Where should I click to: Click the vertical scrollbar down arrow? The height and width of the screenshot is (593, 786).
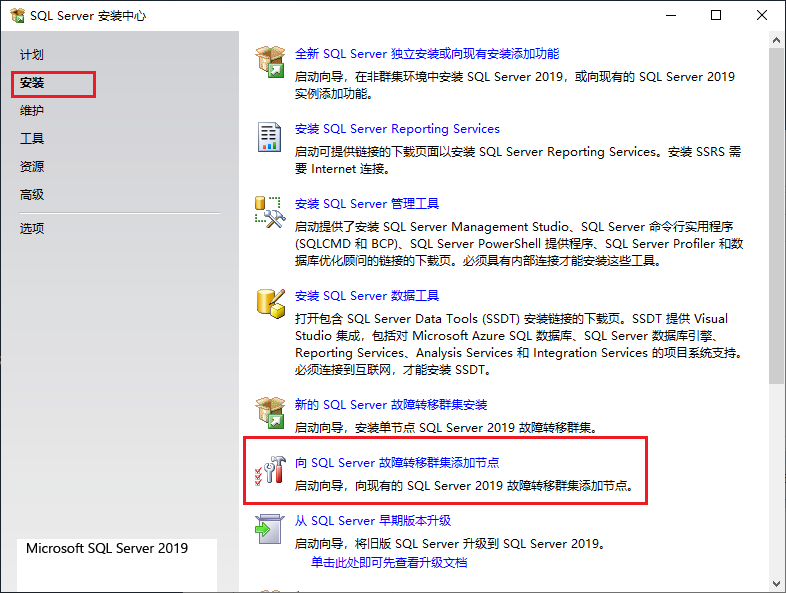(777, 584)
